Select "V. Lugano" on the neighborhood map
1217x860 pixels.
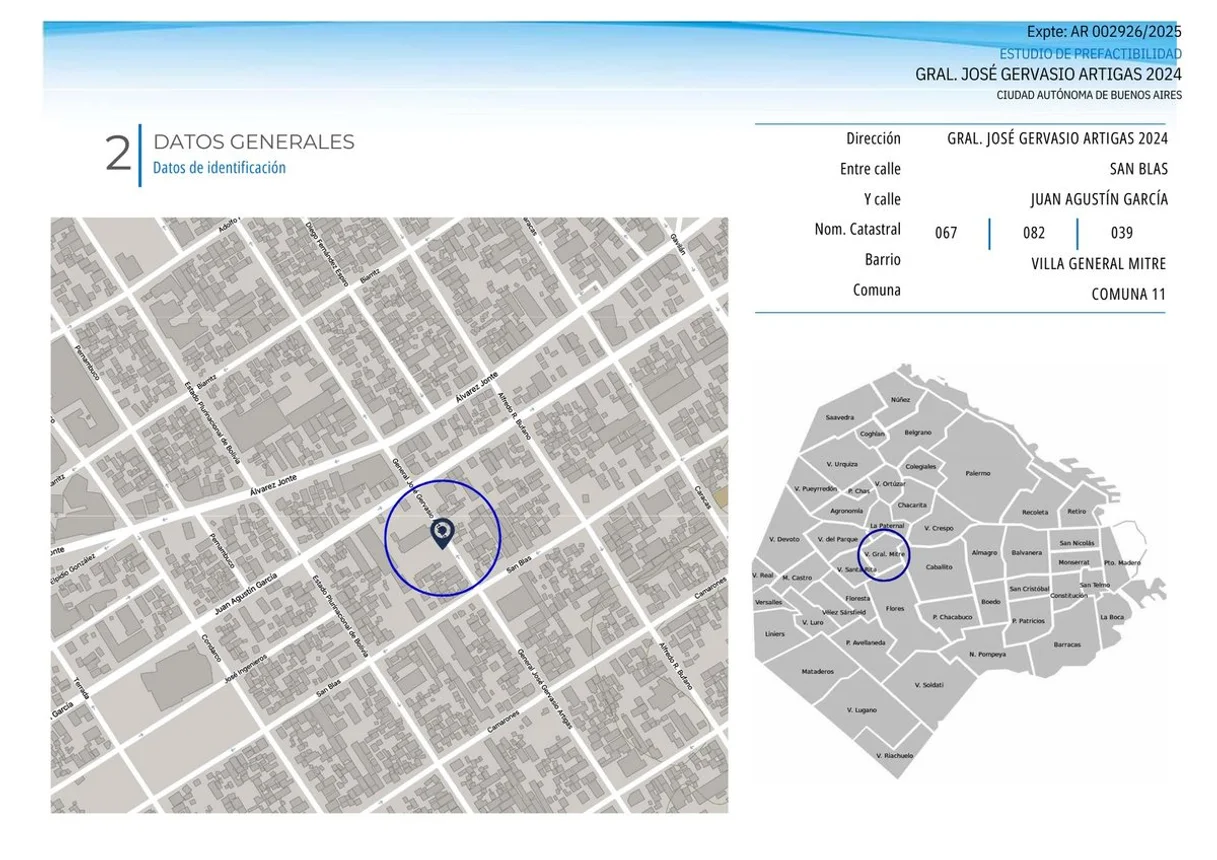pos(862,710)
